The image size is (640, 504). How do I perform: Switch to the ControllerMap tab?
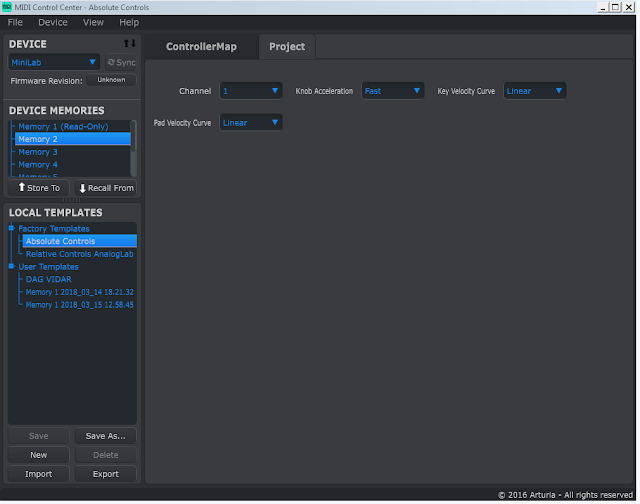pyautogui.click(x=201, y=47)
